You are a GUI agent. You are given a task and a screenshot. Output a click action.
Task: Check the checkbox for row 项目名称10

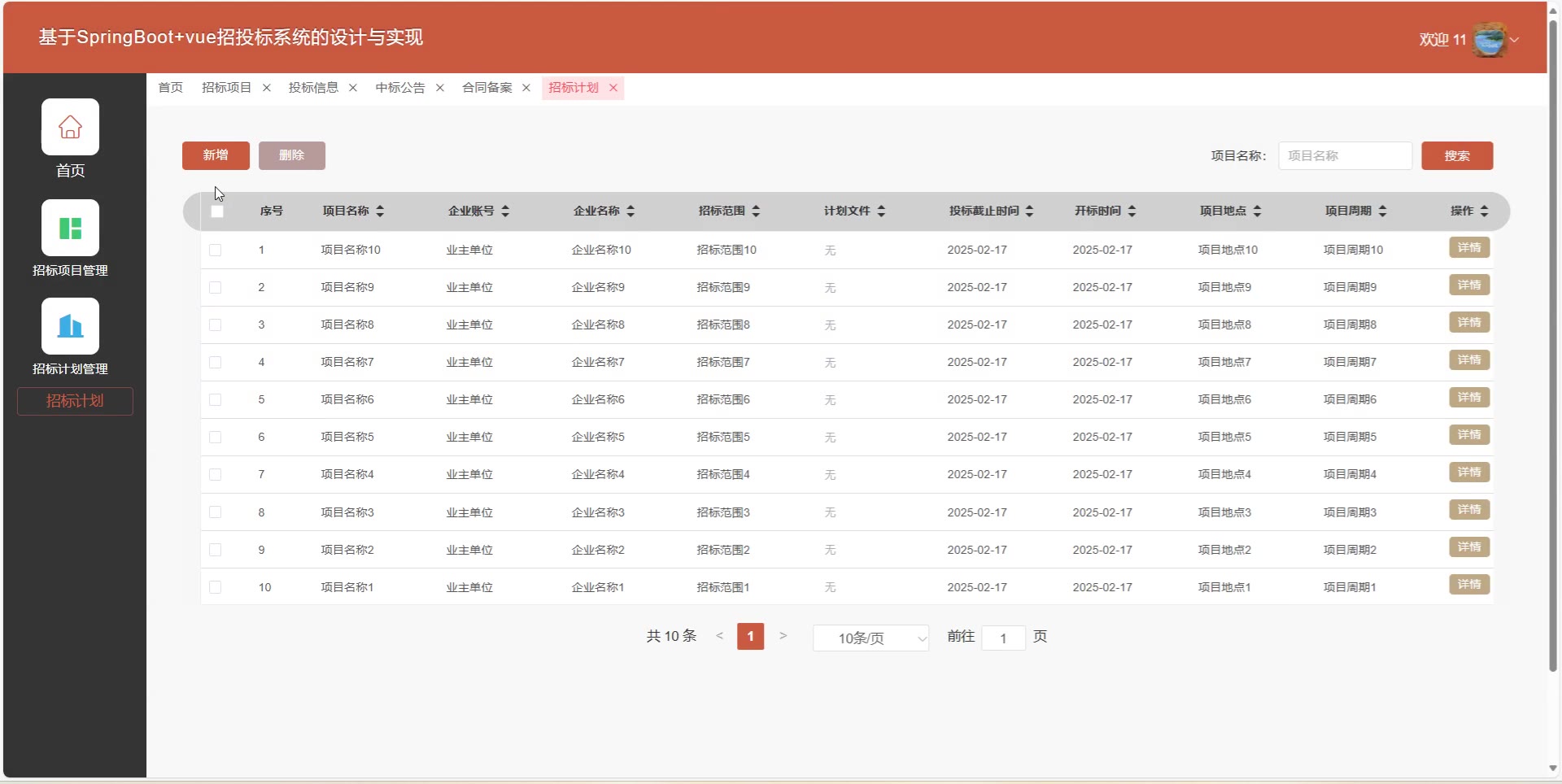216,250
